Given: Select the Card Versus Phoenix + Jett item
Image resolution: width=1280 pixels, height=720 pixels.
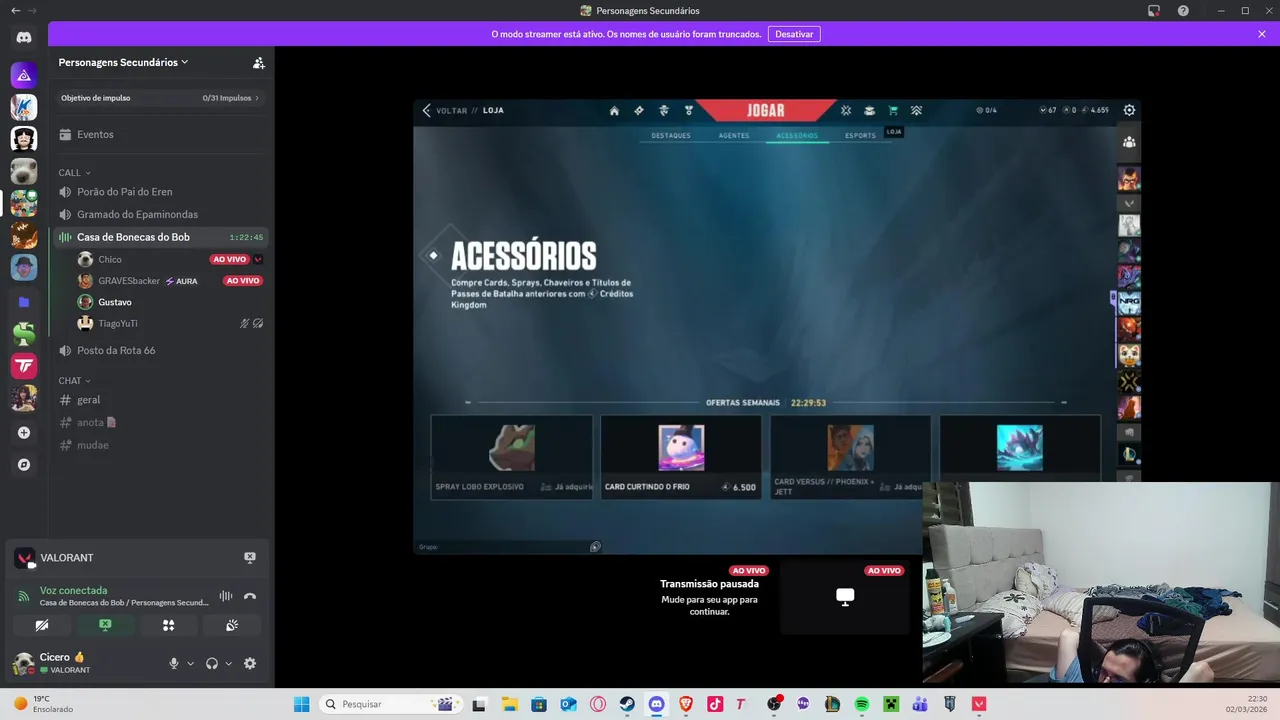Looking at the screenshot, I should point(850,457).
